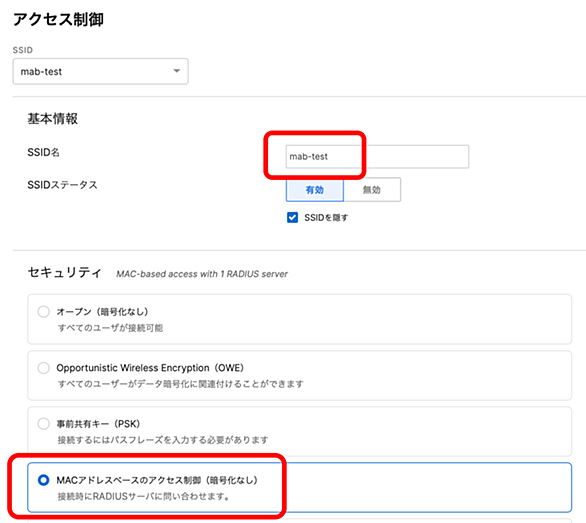
Task: Select the MACアドレスベースのアクセス制御 radio button
Action: pos(43,480)
